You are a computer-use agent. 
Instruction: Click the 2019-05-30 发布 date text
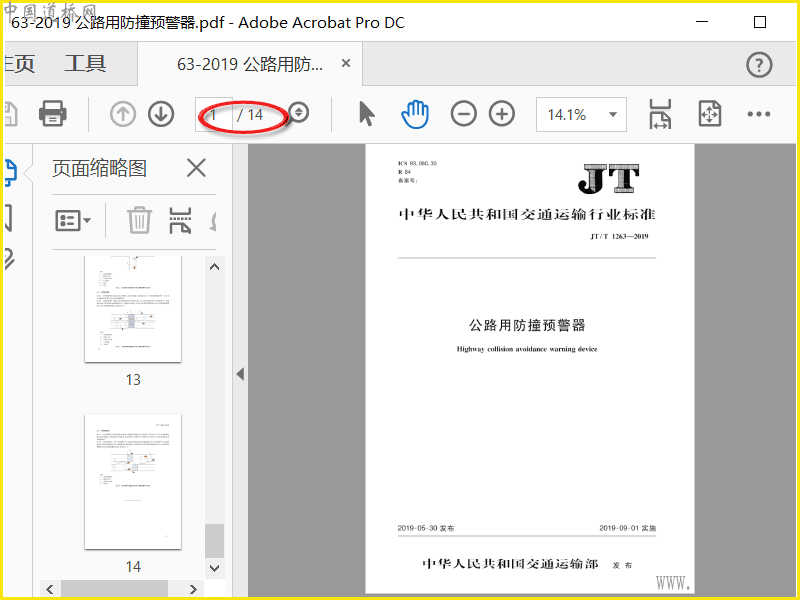coord(426,528)
